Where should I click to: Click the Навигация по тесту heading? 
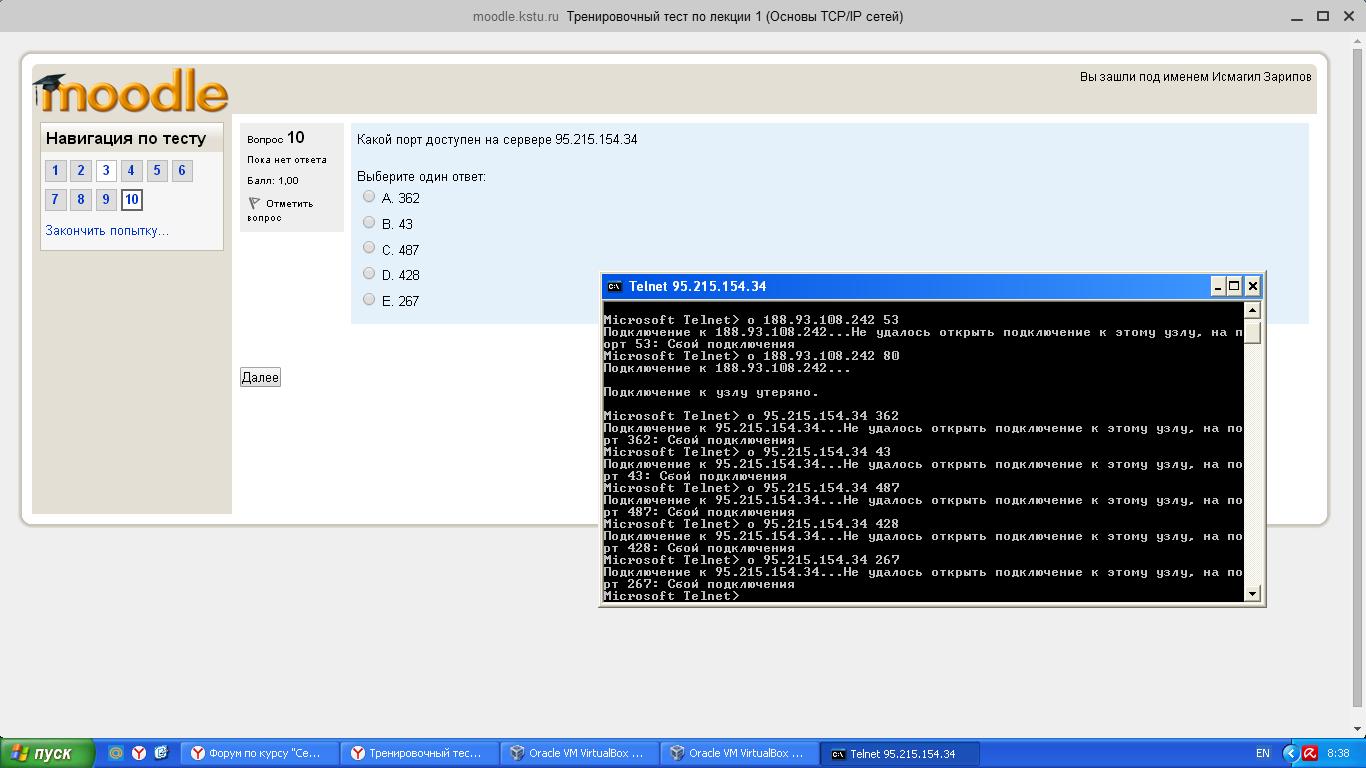(126, 139)
